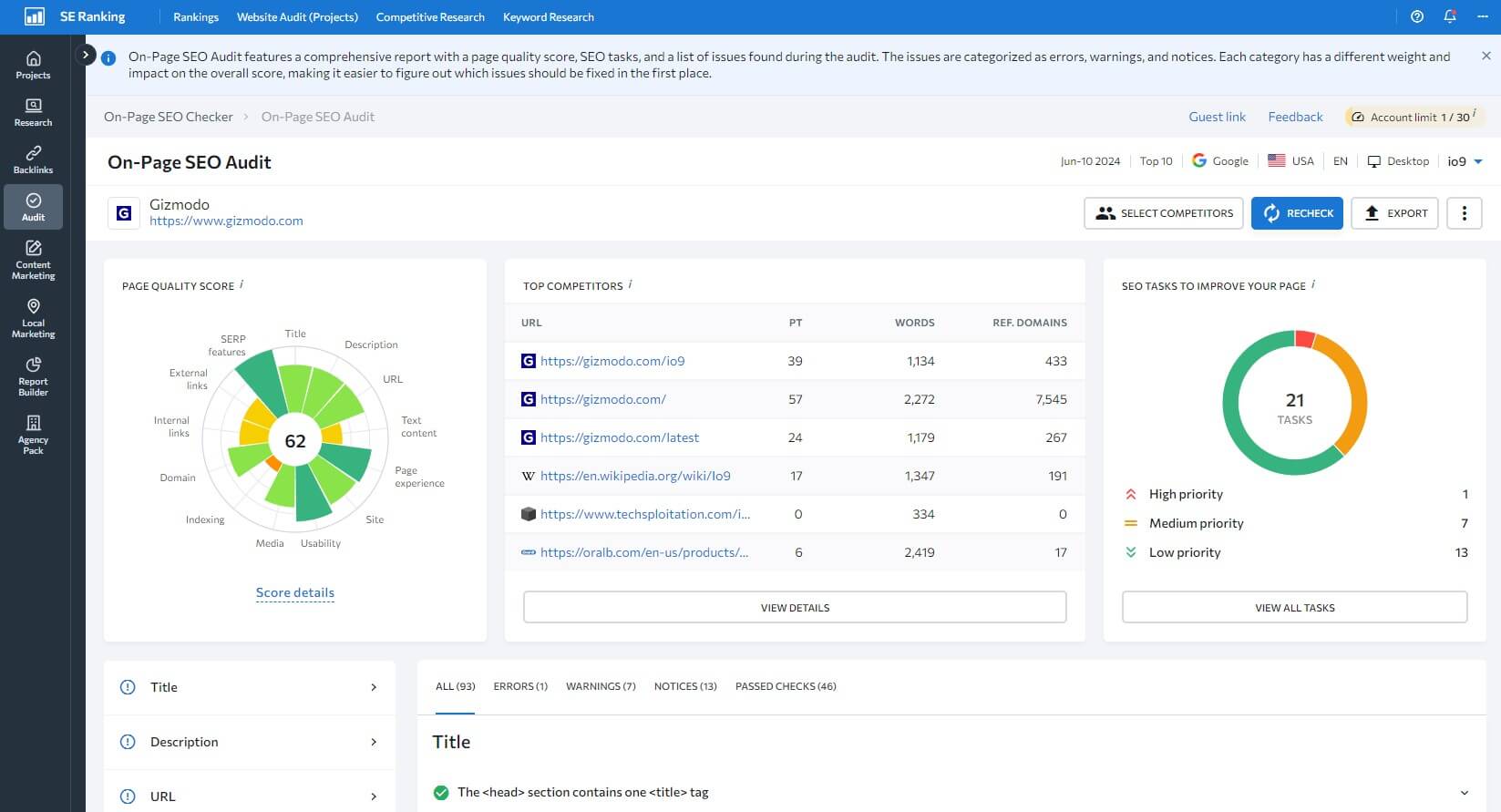Click the red segment of tasks donut
1501x812 pixels.
pyautogui.click(x=1304, y=339)
